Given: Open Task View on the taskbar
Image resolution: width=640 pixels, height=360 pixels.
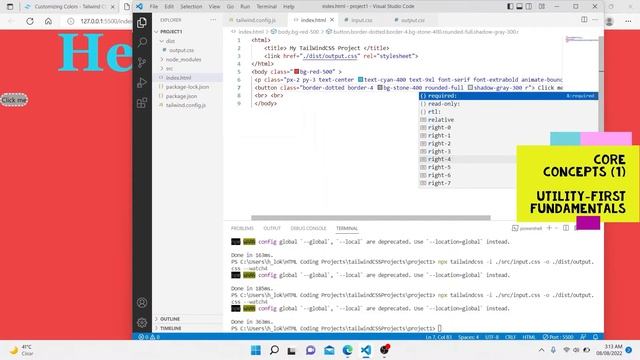Looking at the screenshot, I should pos(291,350).
